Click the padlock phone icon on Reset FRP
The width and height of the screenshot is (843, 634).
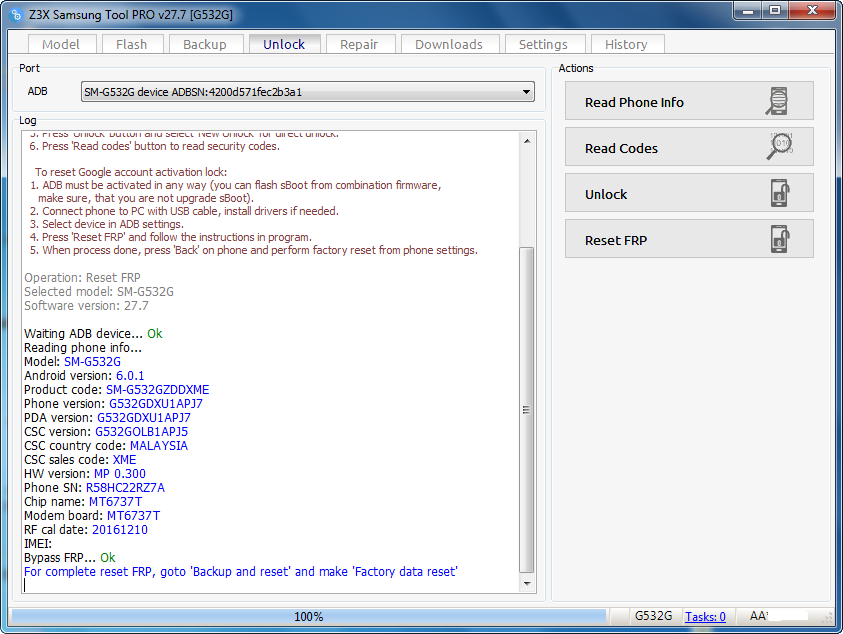click(780, 239)
